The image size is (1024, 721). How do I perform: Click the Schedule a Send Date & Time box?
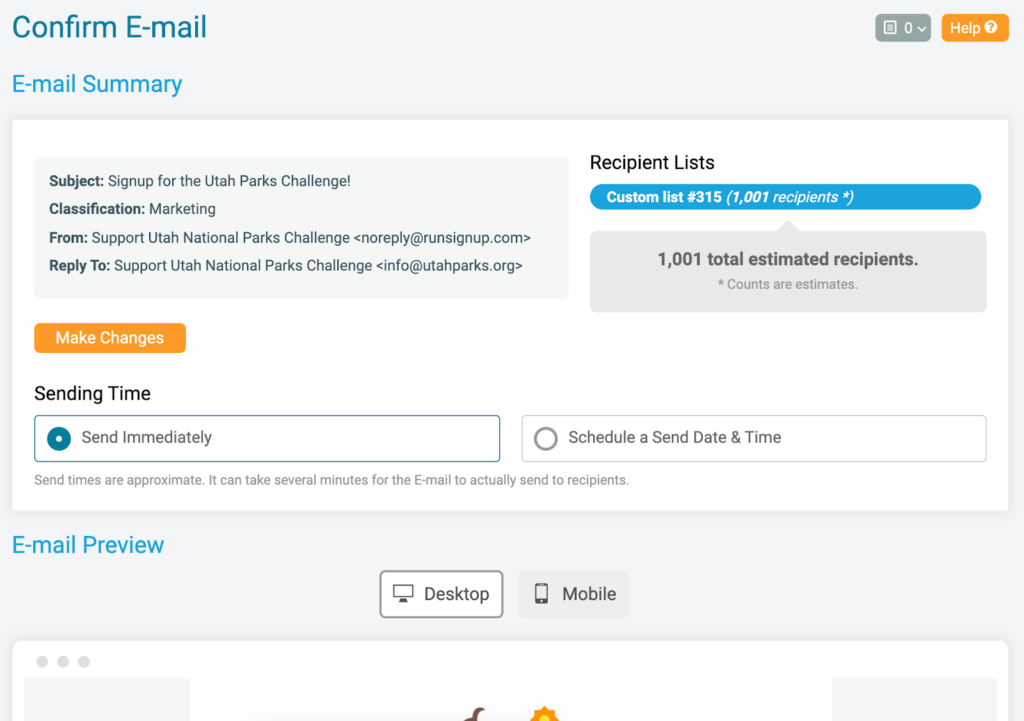(x=754, y=438)
